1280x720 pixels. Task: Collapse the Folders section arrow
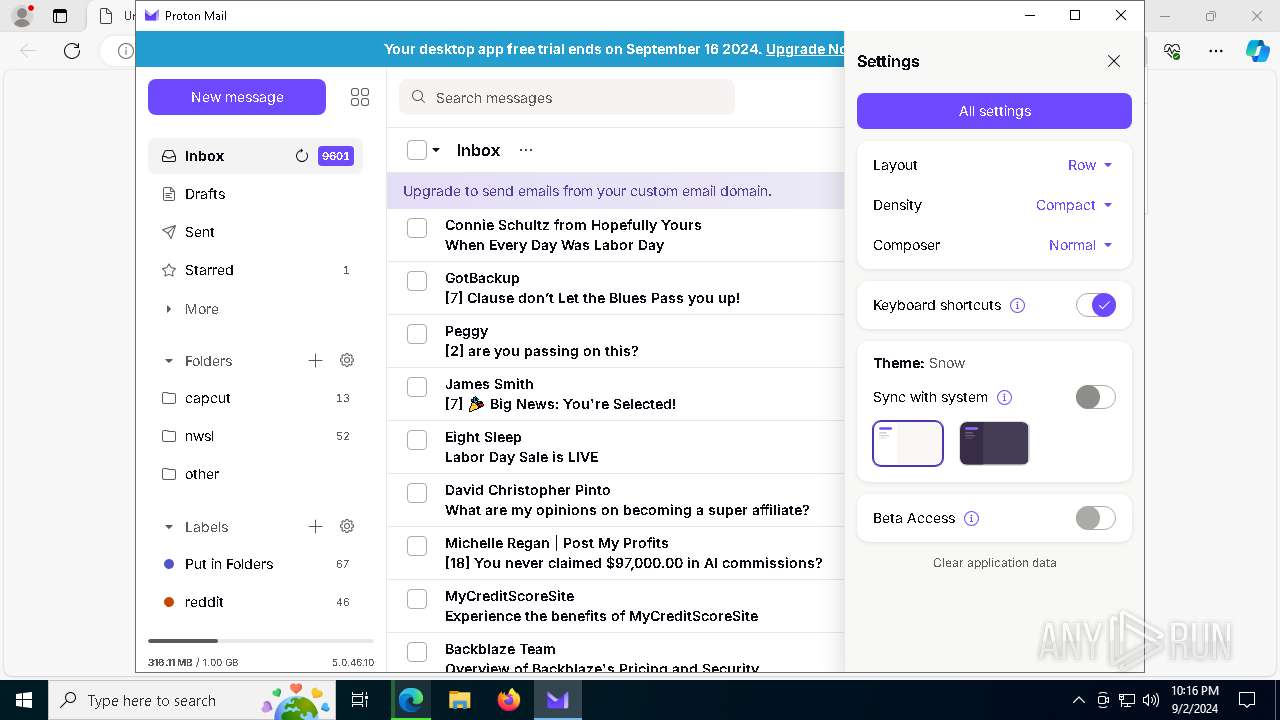pyautogui.click(x=168, y=361)
